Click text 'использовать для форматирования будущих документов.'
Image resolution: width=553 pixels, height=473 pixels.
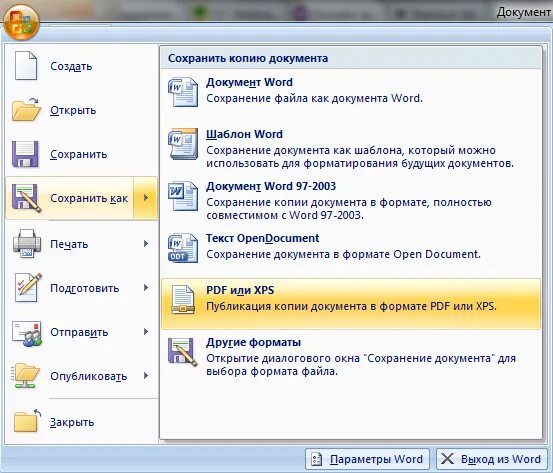360,164
